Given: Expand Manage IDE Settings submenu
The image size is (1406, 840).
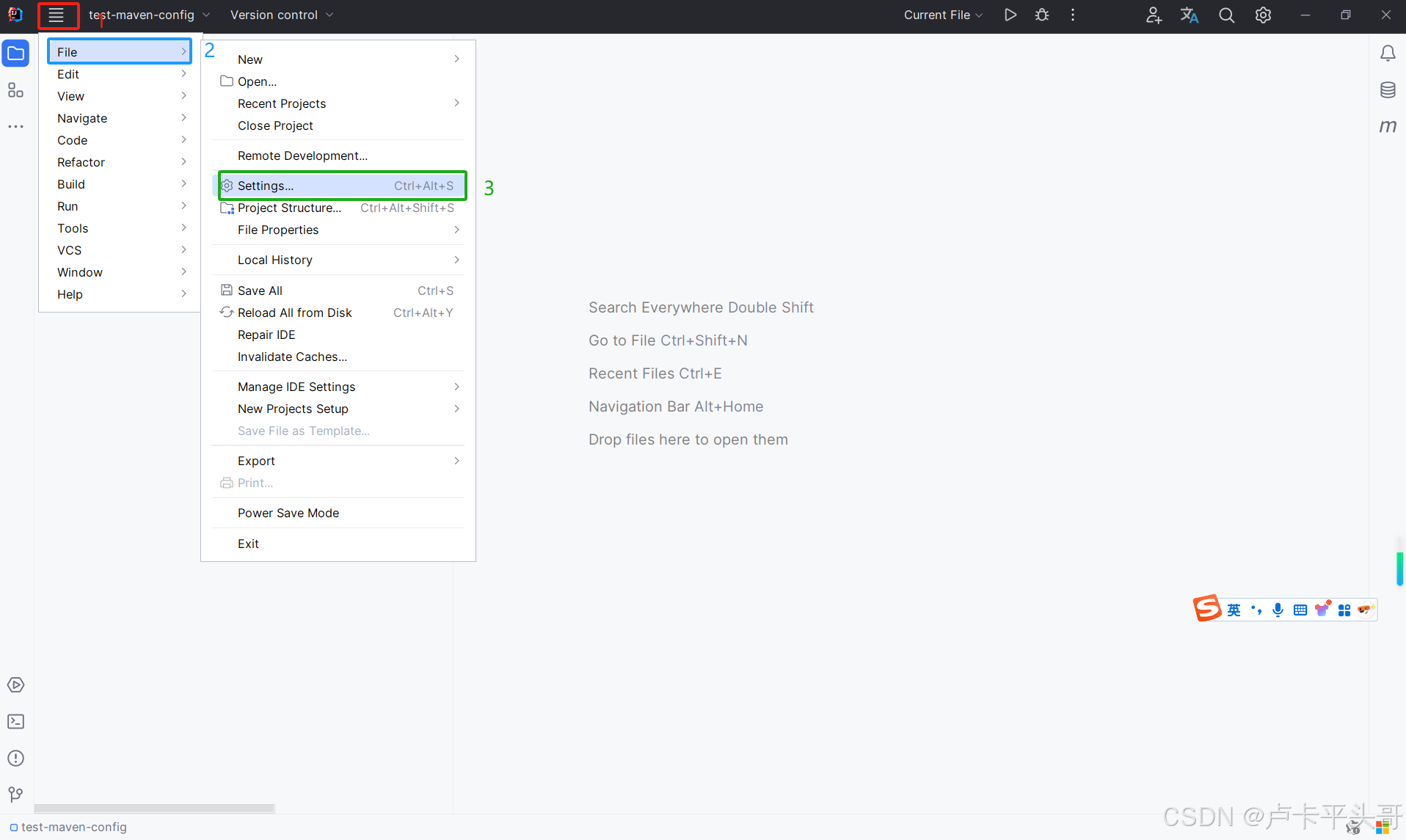Looking at the screenshot, I should click(x=338, y=387).
